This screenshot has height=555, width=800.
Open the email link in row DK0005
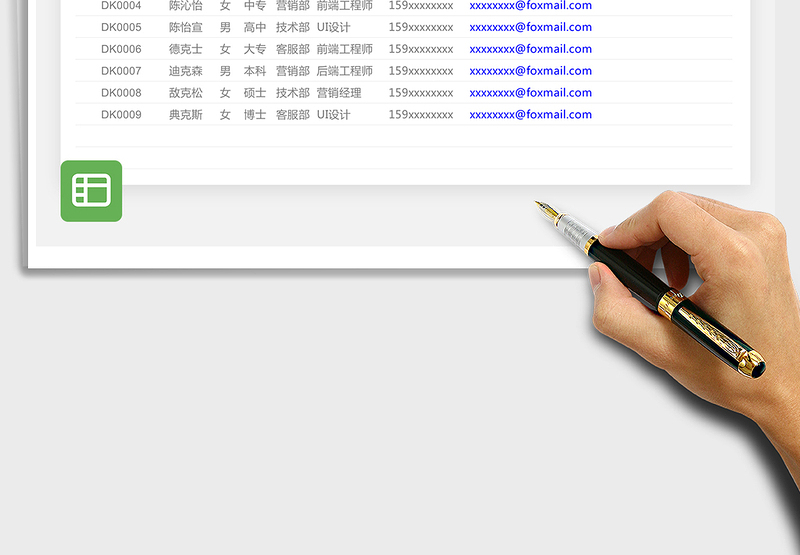pos(531,27)
